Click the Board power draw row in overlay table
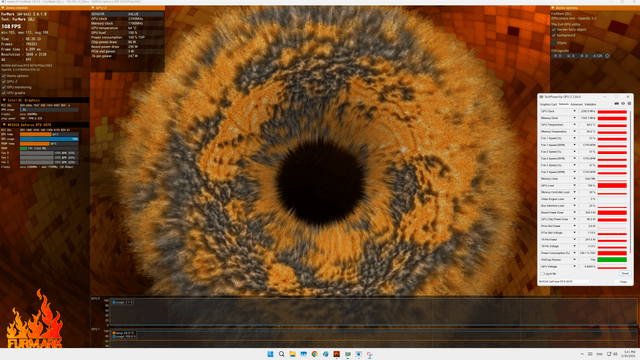Viewport: 640px width, 360px height. click(x=127, y=47)
